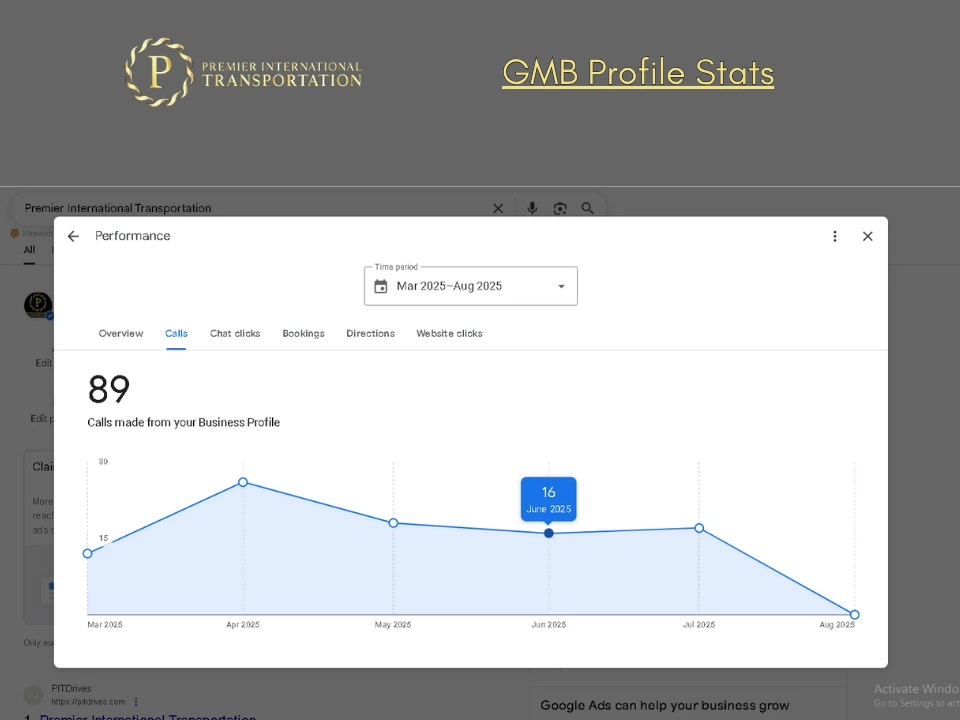
Task: Go back using the Performance back arrow
Action: tap(73, 236)
